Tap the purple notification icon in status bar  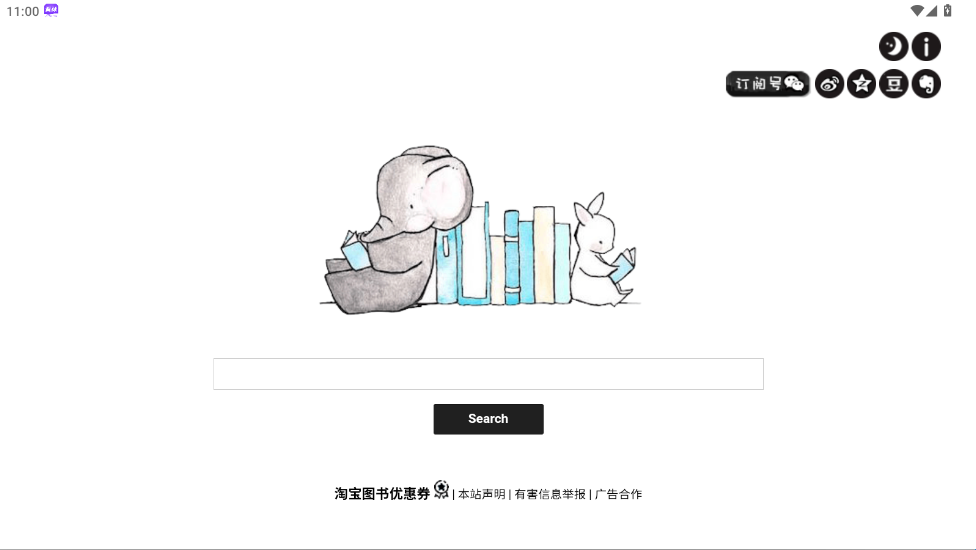pos(51,11)
